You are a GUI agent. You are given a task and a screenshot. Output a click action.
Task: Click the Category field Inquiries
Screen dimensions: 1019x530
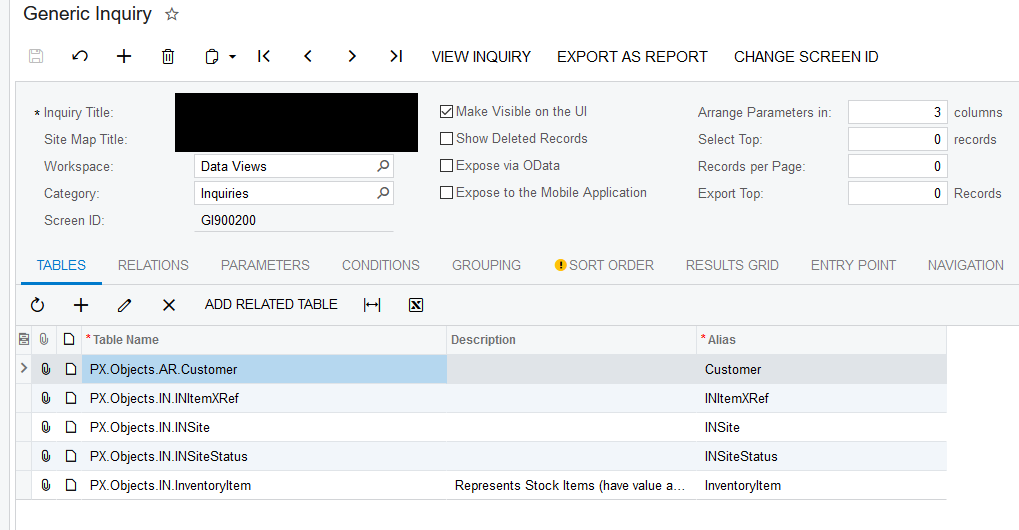[294, 193]
